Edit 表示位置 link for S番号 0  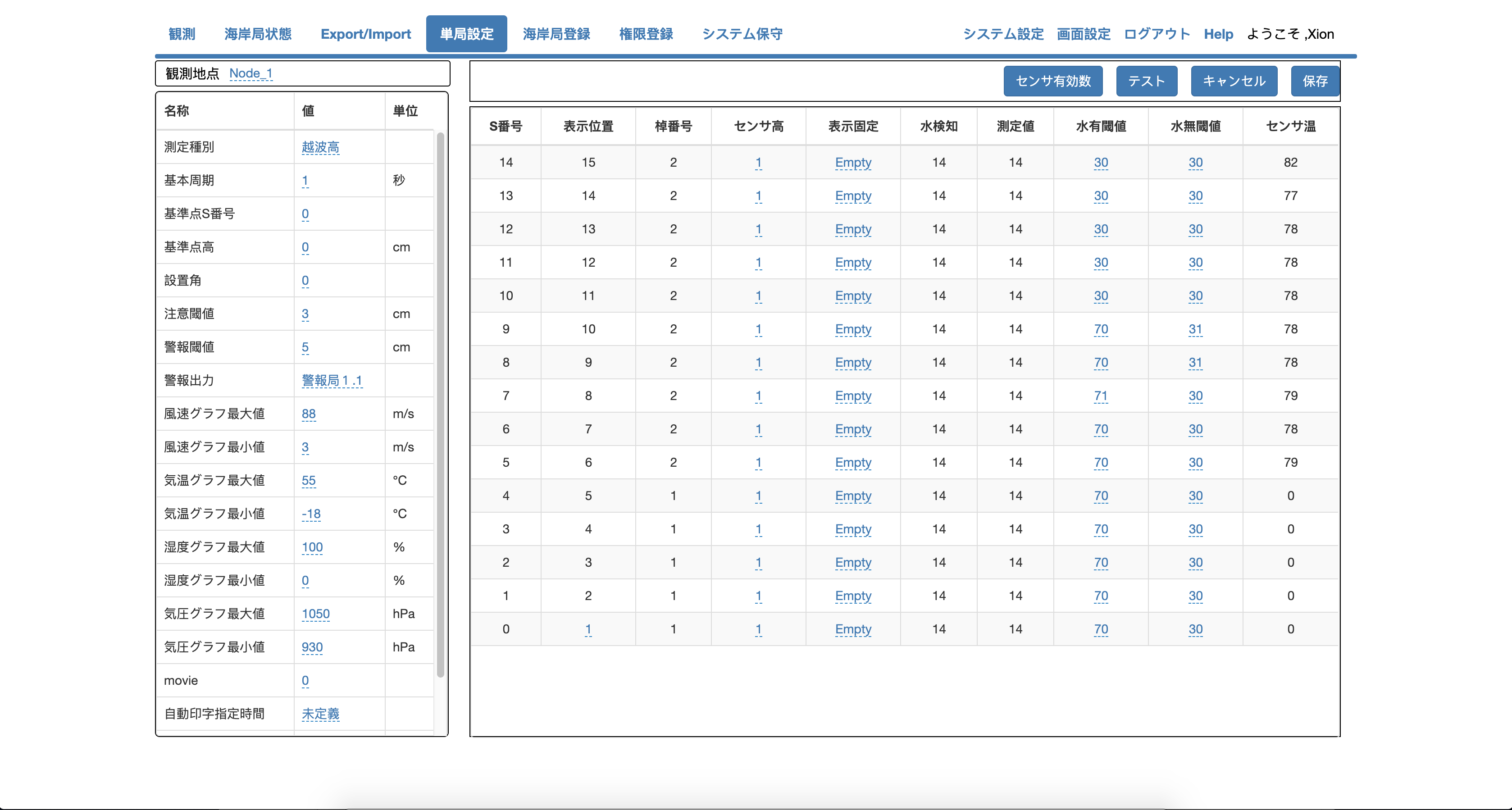point(587,629)
